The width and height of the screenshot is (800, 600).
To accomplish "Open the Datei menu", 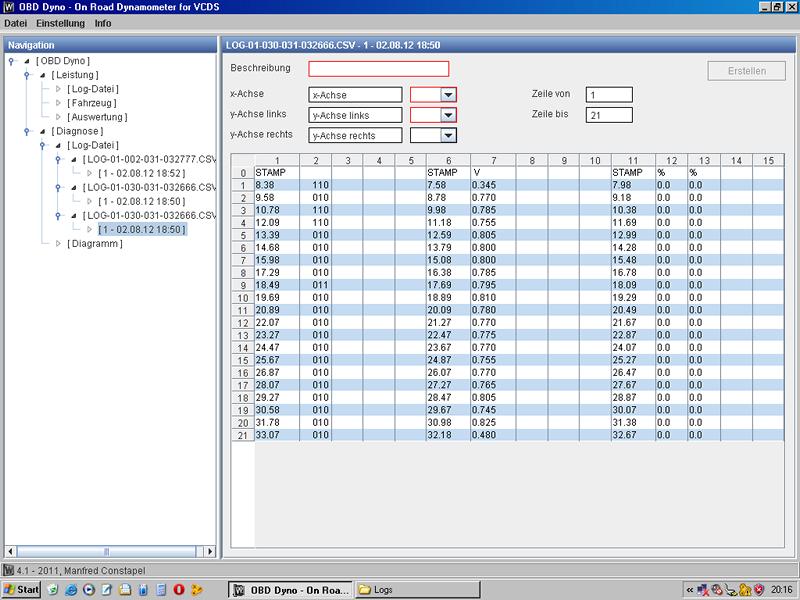I will click(17, 22).
